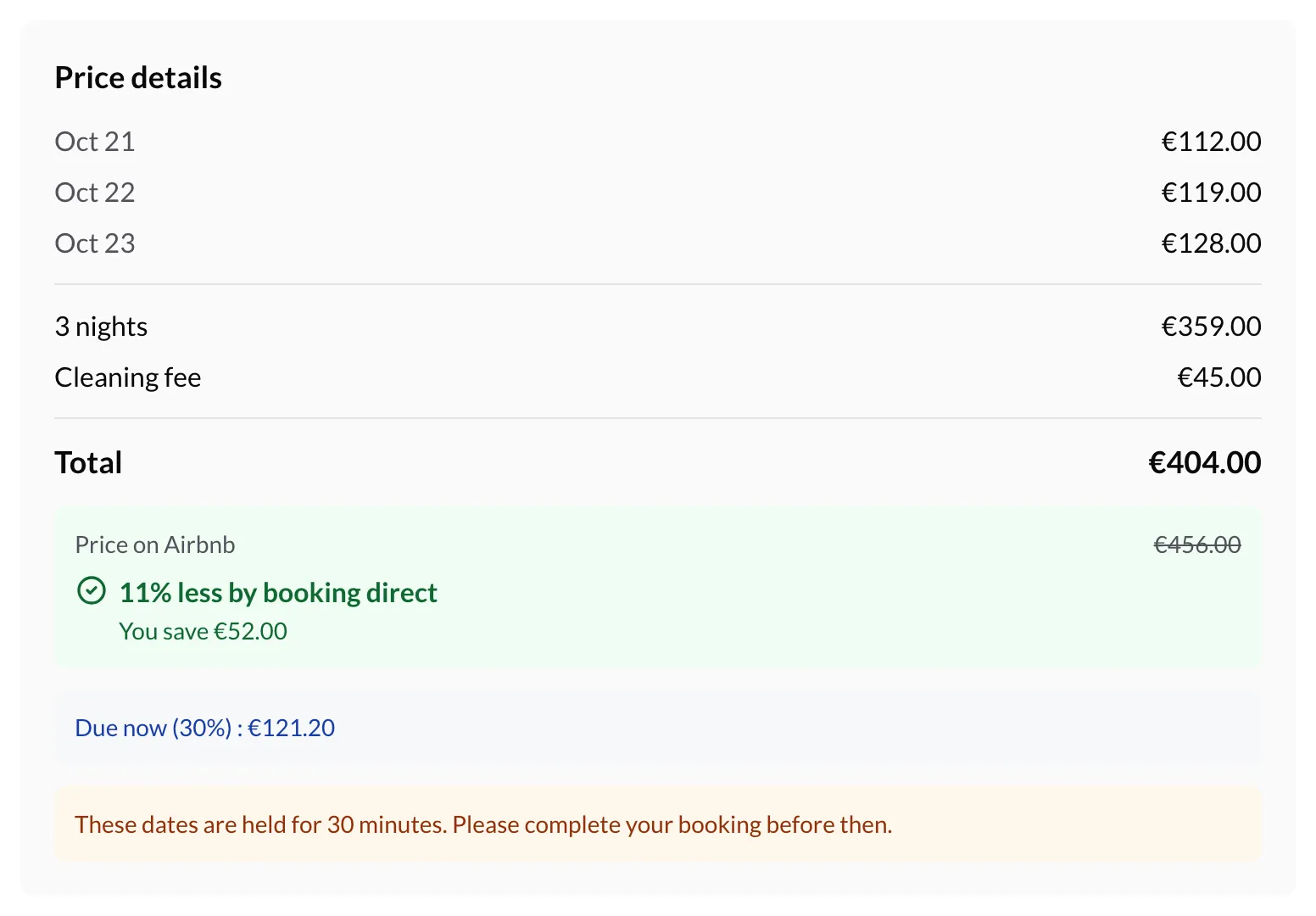1316x916 pixels.
Task: Click 11% less by booking direct text
Action: [x=278, y=592]
